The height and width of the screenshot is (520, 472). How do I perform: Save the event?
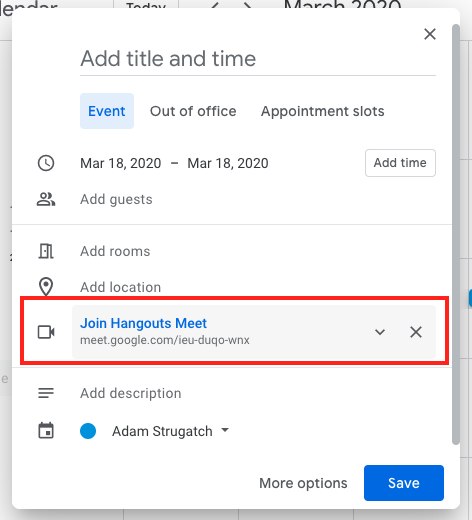tap(404, 483)
